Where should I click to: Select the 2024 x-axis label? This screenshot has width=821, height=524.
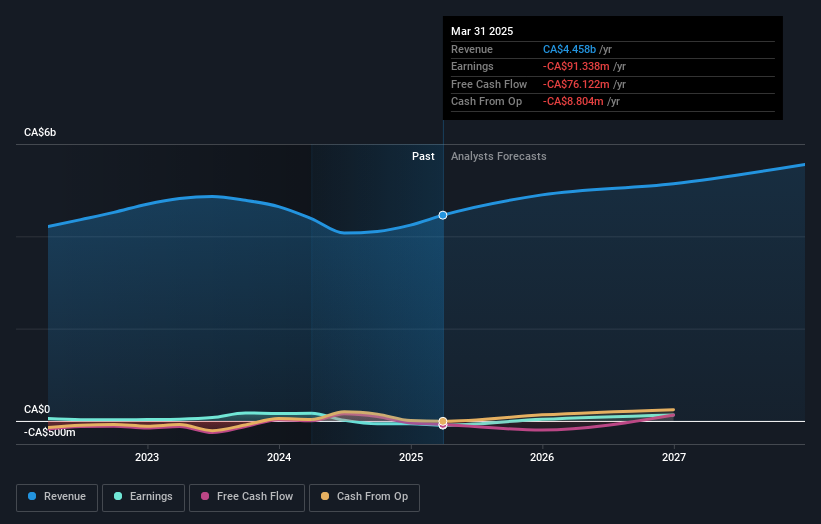pos(279,457)
